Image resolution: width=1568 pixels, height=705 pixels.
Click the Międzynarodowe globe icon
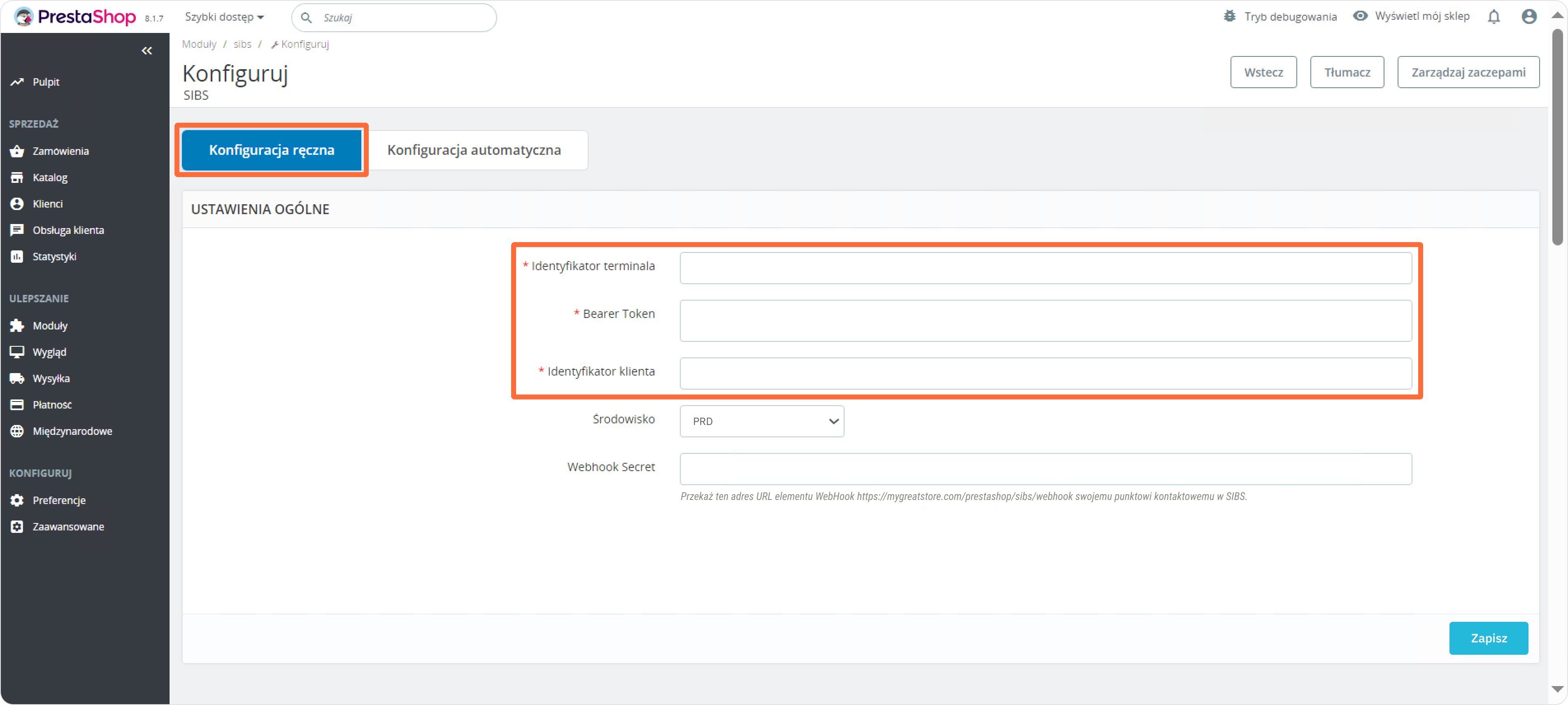pos(17,431)
